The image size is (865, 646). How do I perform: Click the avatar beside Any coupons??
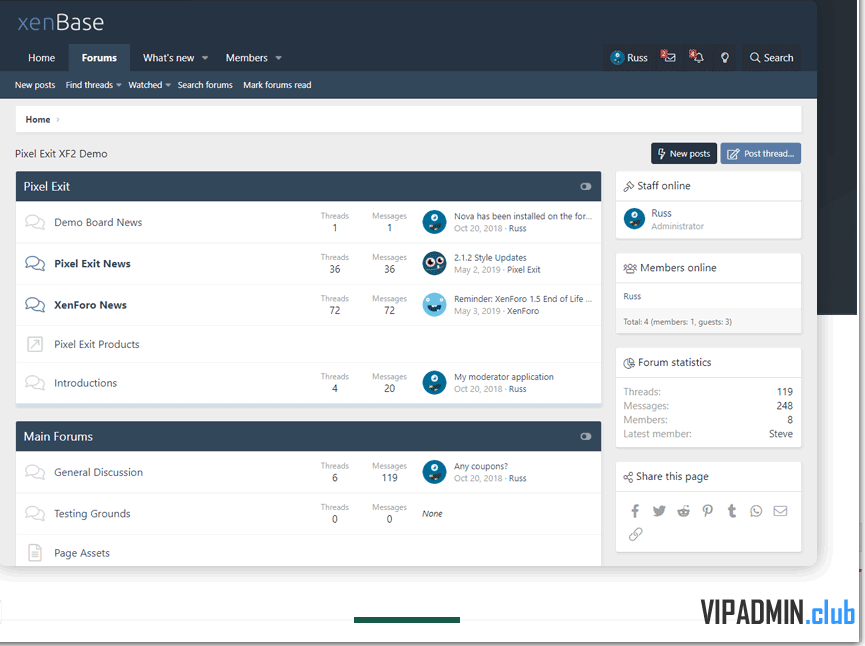coord(434,472)
